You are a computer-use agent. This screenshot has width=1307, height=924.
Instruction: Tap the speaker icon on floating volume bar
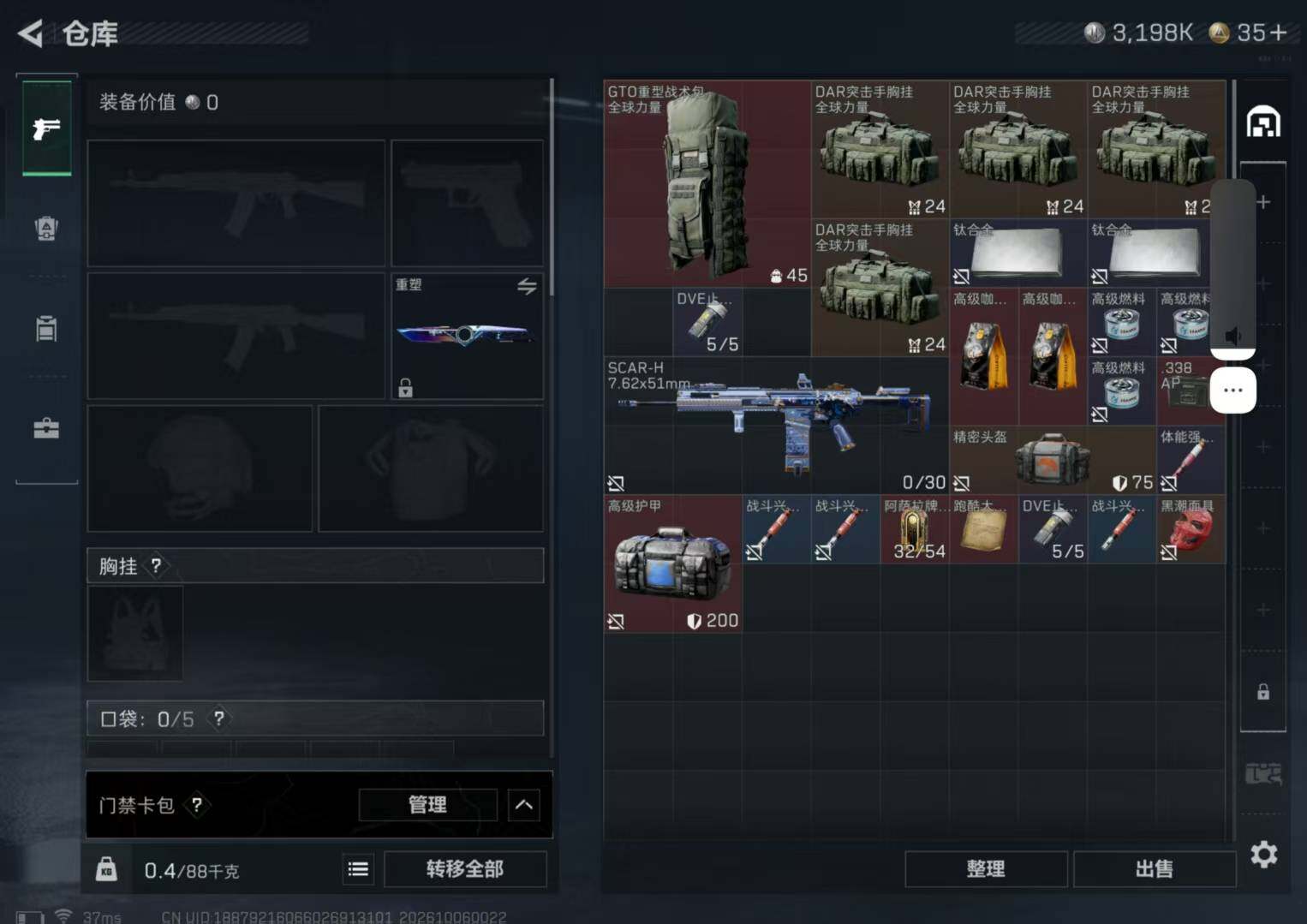tap(1232, 336)
